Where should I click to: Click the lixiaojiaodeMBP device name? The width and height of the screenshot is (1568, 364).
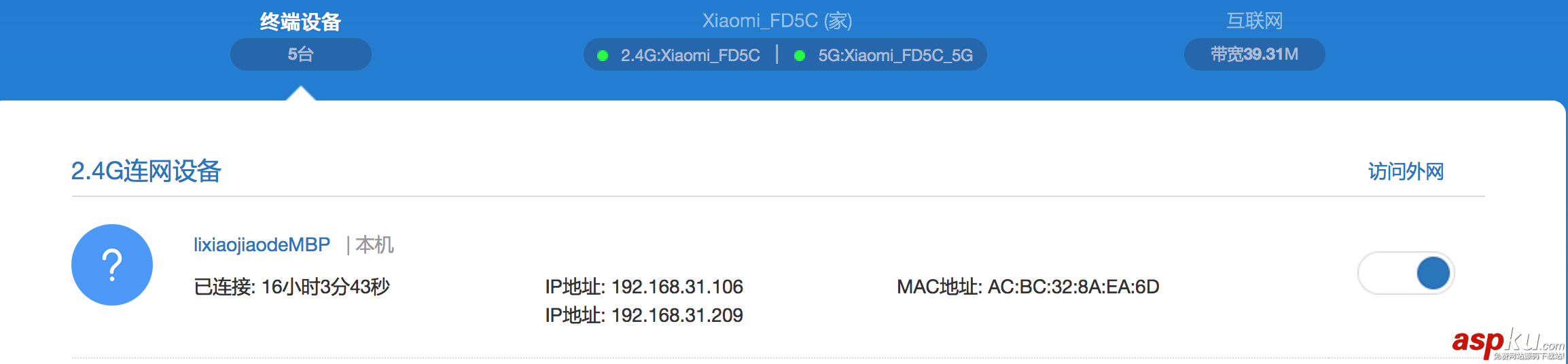pos(262,244)
